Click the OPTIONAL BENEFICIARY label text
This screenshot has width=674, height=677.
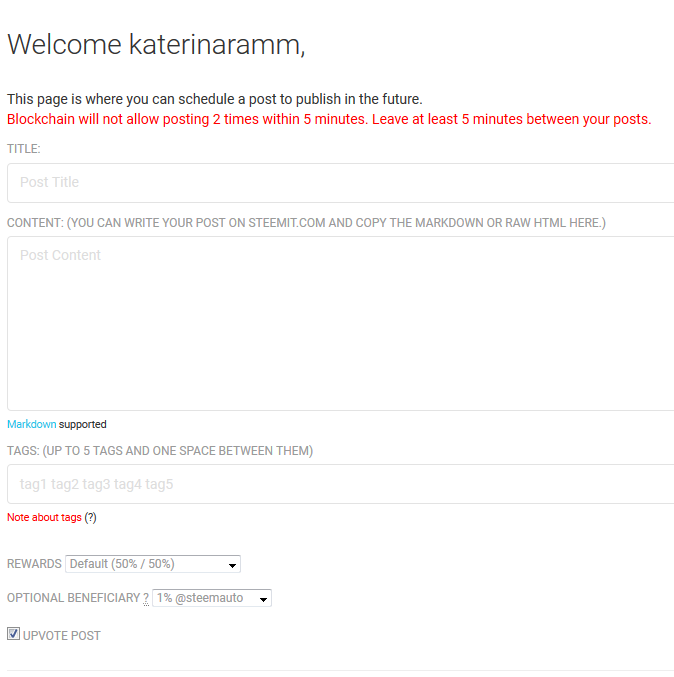click(x=73, y=598)
